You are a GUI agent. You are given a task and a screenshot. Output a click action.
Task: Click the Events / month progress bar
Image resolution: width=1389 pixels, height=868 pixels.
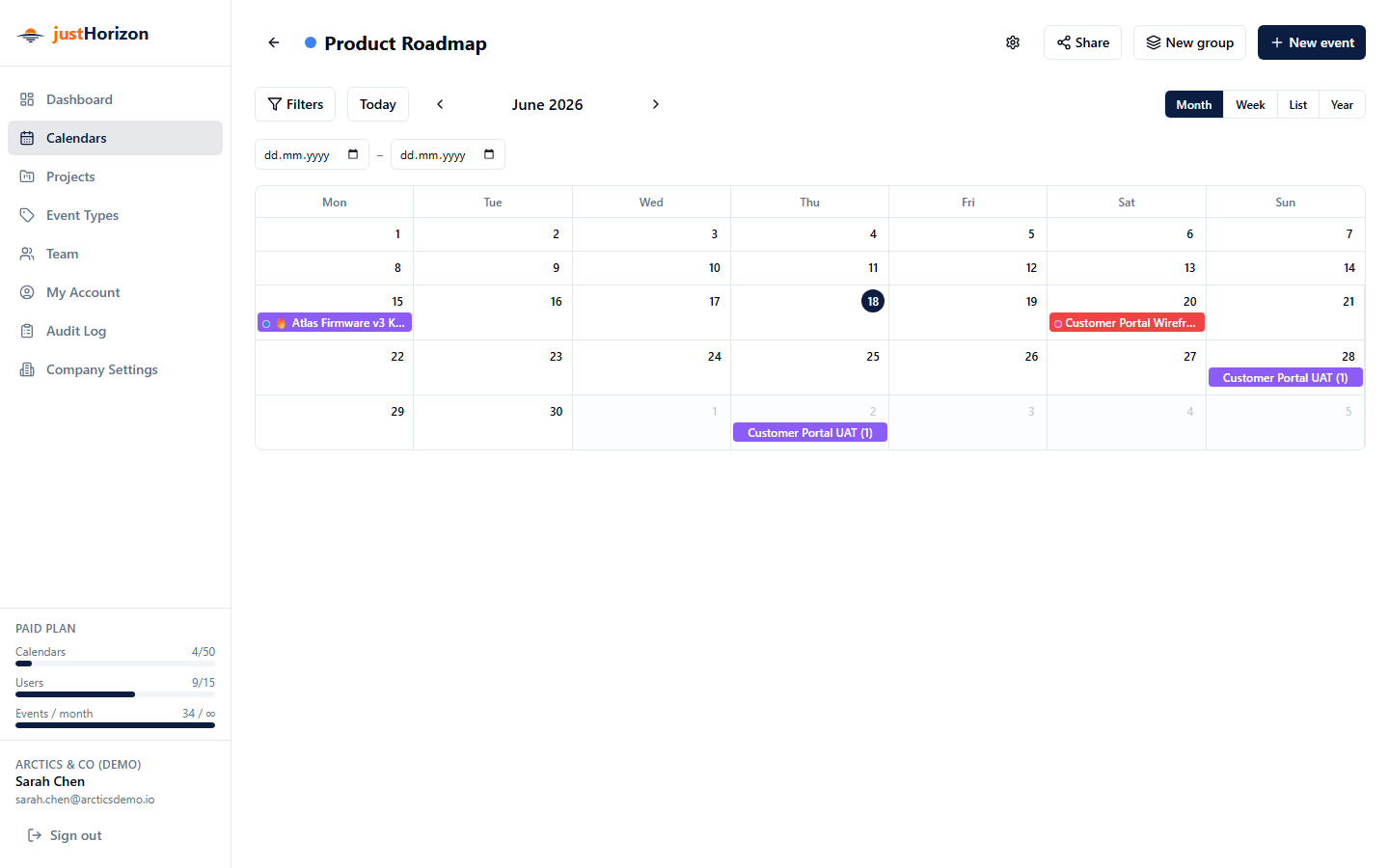[x=115, y=725]
